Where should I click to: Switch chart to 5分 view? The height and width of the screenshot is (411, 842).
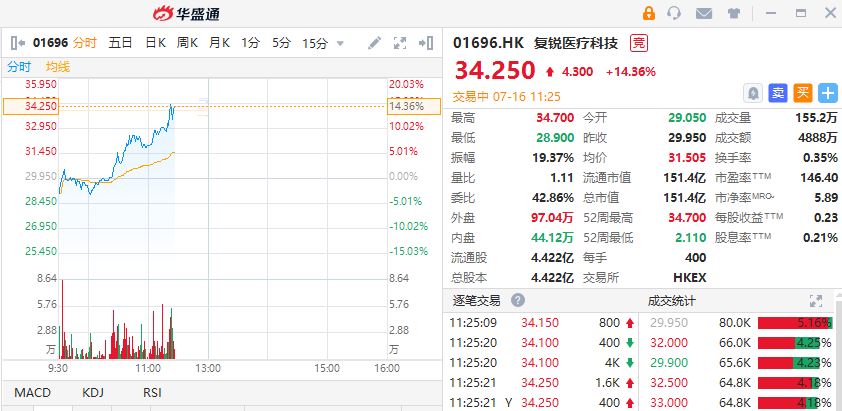(281, 43)
